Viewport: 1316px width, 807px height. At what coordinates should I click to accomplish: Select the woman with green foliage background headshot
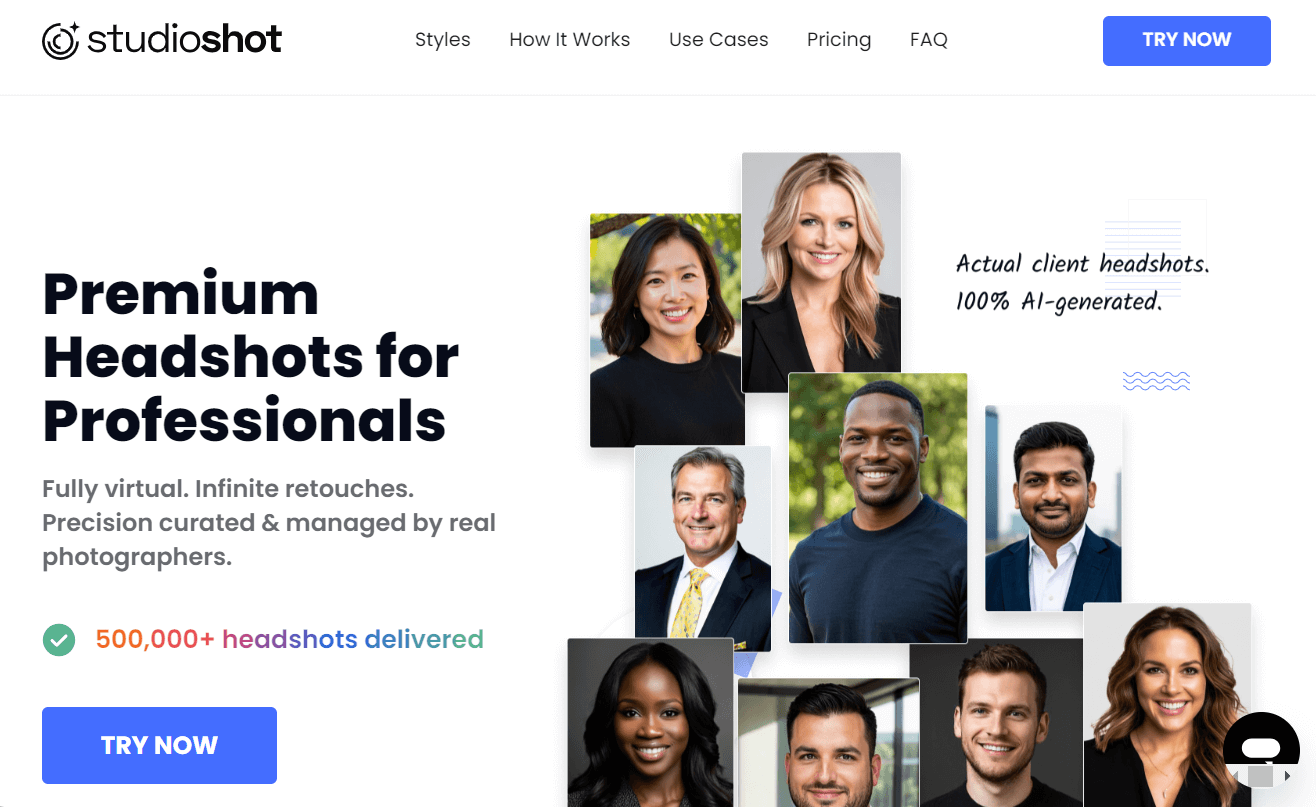coord(666,330)
